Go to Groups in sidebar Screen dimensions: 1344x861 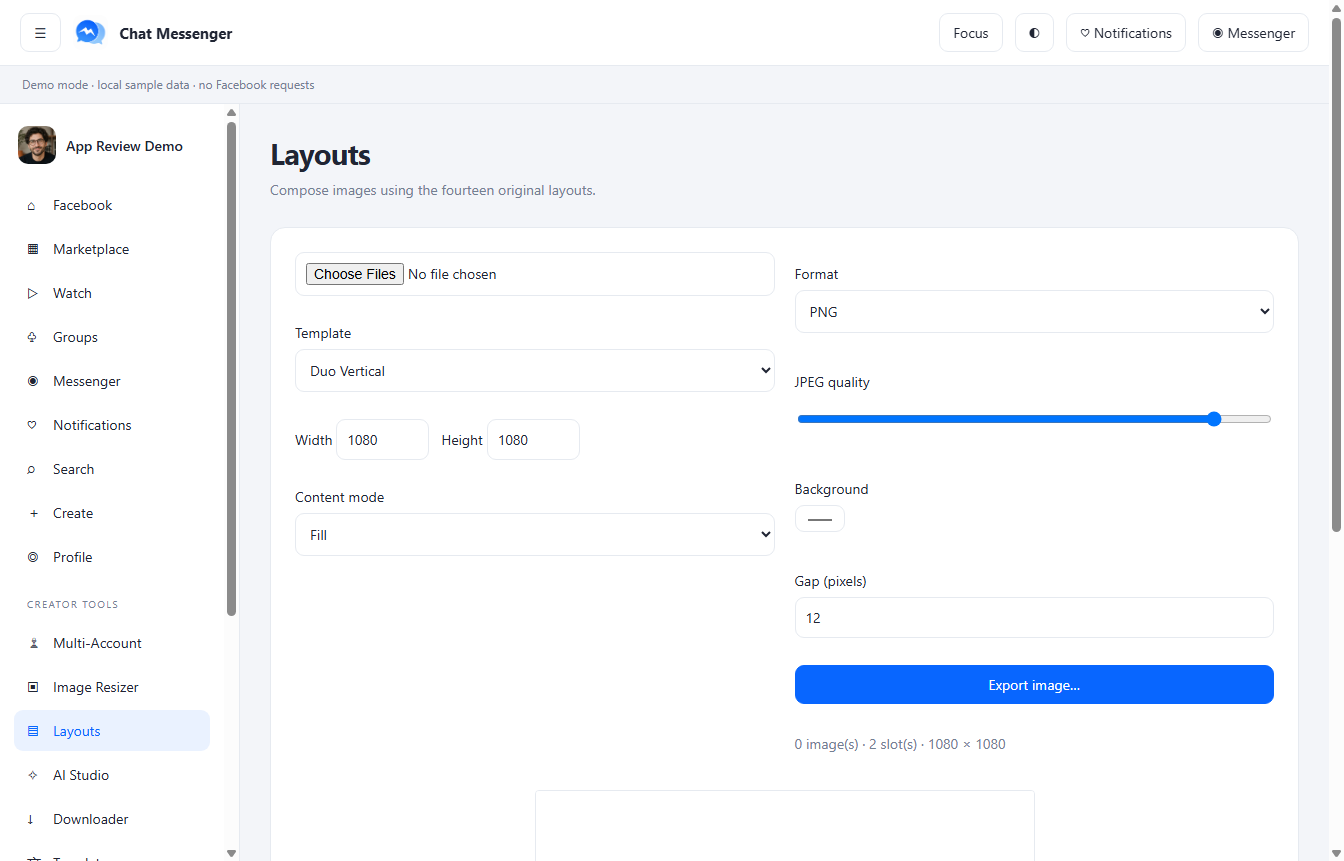point(112,337)
